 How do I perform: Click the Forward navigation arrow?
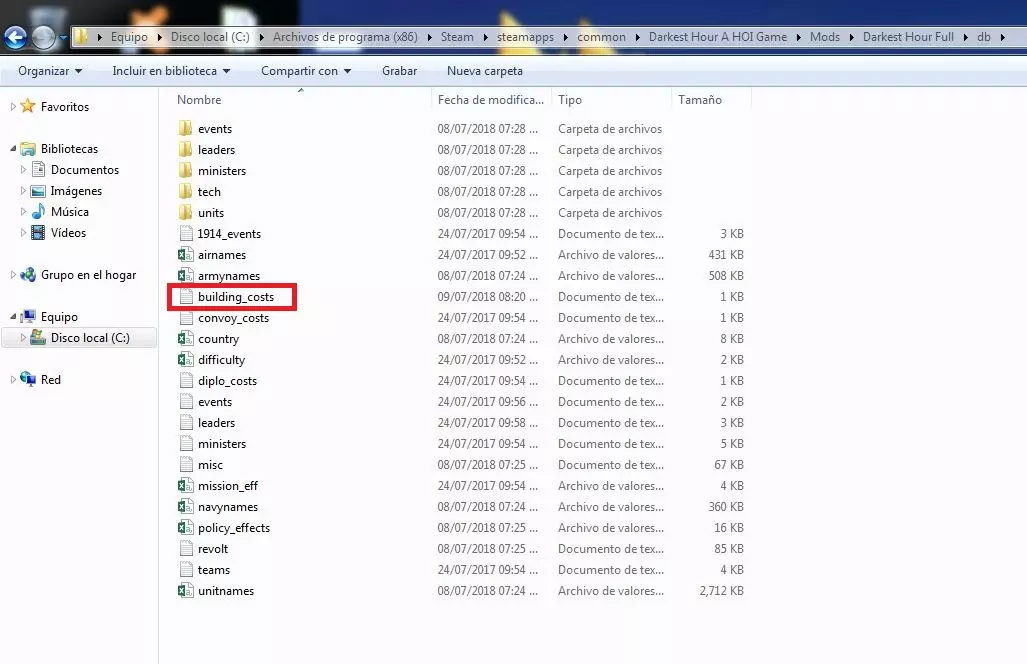point(43,37)
